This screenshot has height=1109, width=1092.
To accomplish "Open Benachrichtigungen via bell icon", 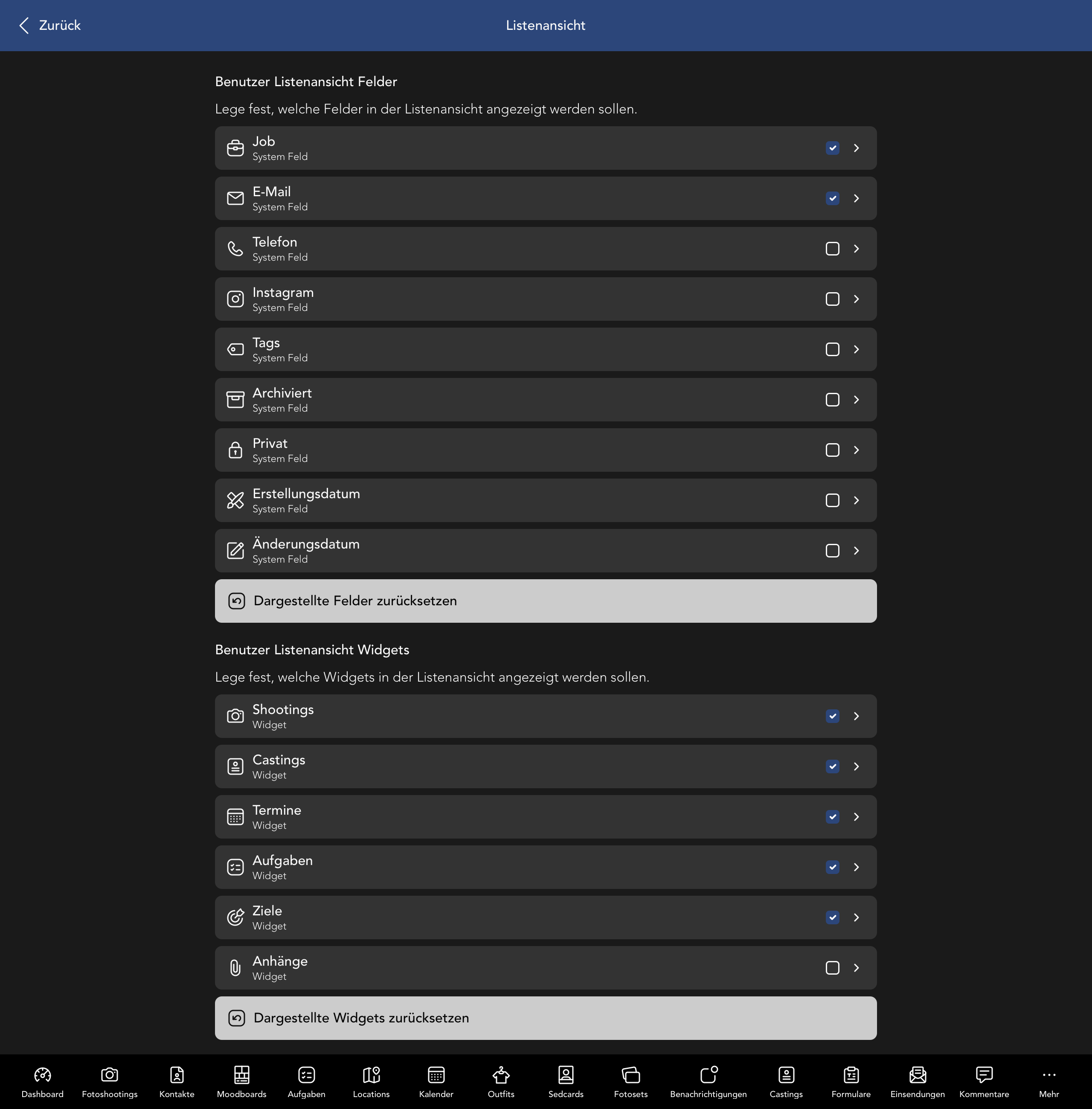I will coord(709,1075).
